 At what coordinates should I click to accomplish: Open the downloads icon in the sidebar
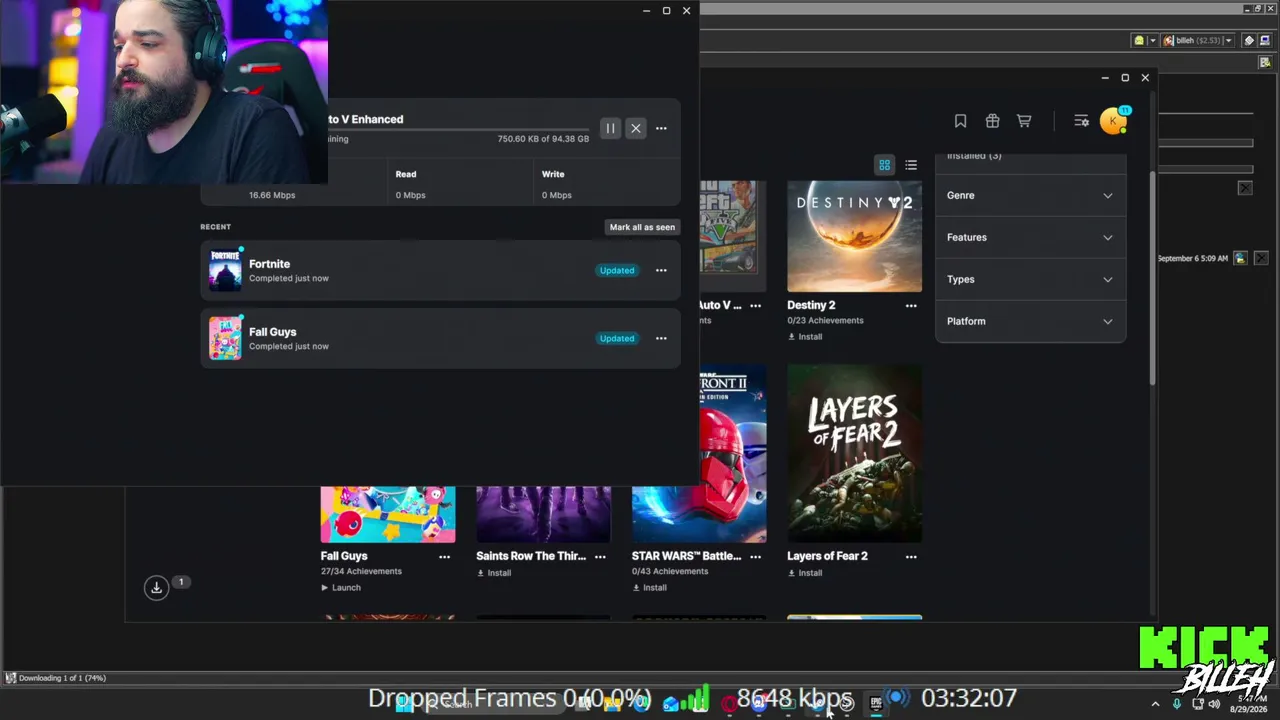click(156, 588)
